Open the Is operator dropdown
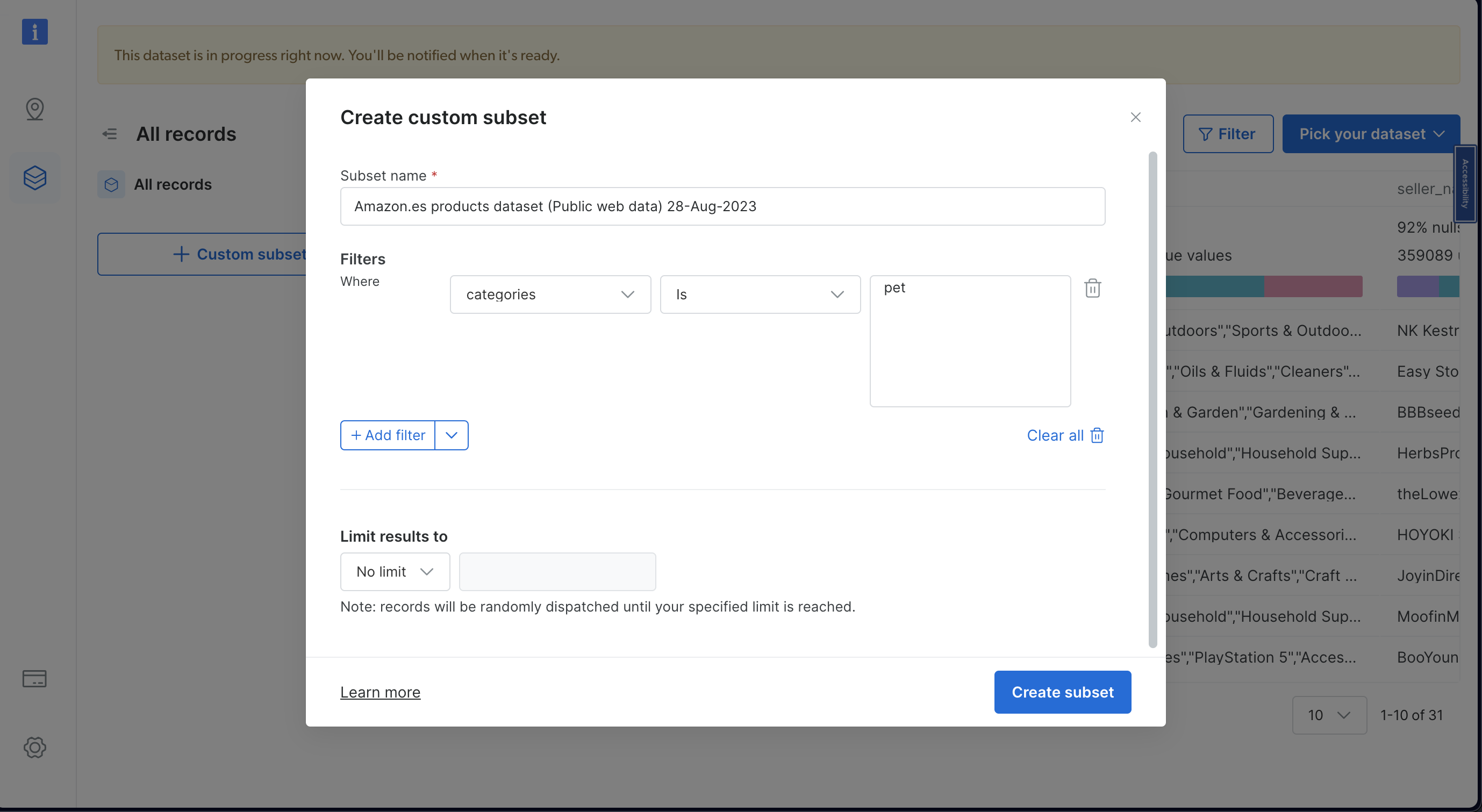 tap(760, 294)
